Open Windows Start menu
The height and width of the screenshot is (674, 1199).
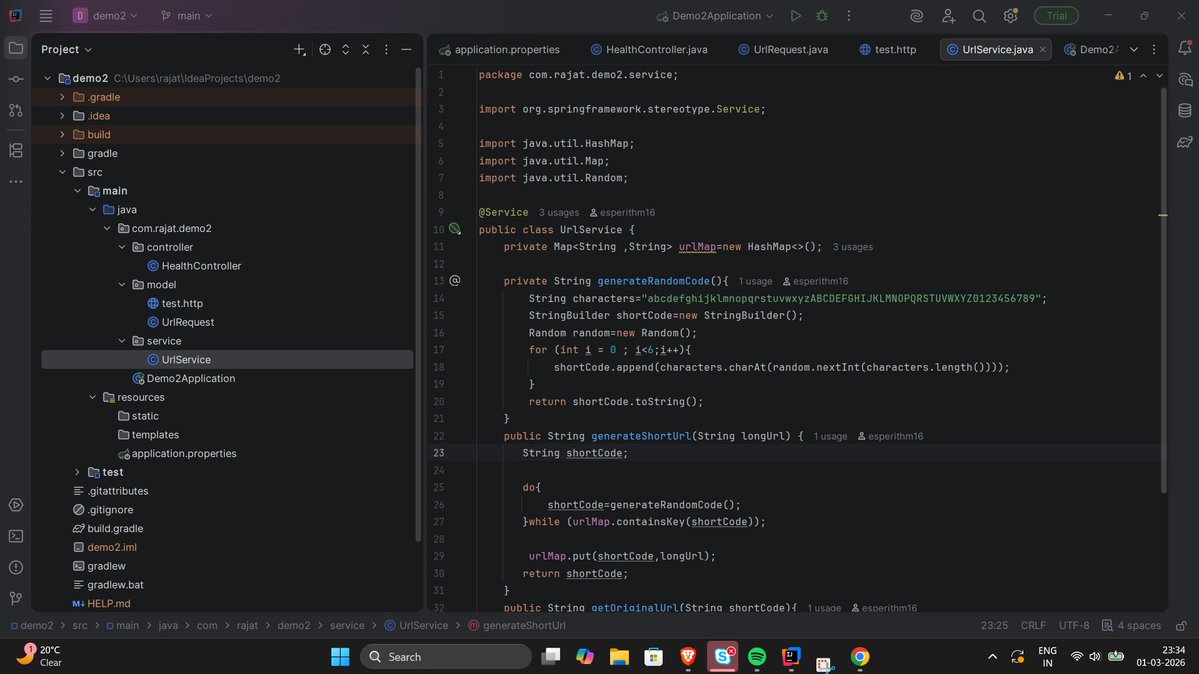point(340,656)
